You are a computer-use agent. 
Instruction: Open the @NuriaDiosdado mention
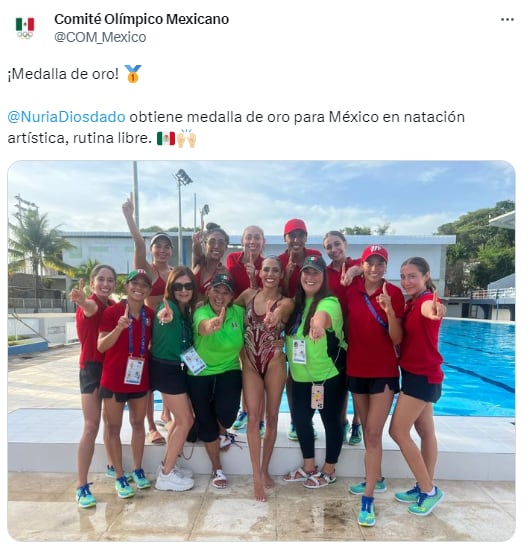[66, 117]
